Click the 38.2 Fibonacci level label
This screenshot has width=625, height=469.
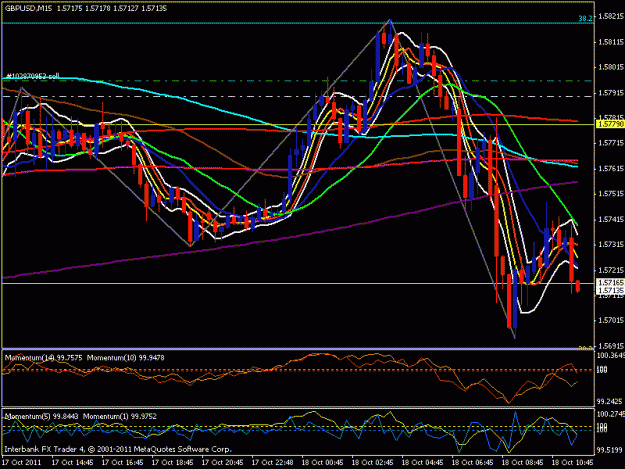pyautogui.click(x=585, y=18)
